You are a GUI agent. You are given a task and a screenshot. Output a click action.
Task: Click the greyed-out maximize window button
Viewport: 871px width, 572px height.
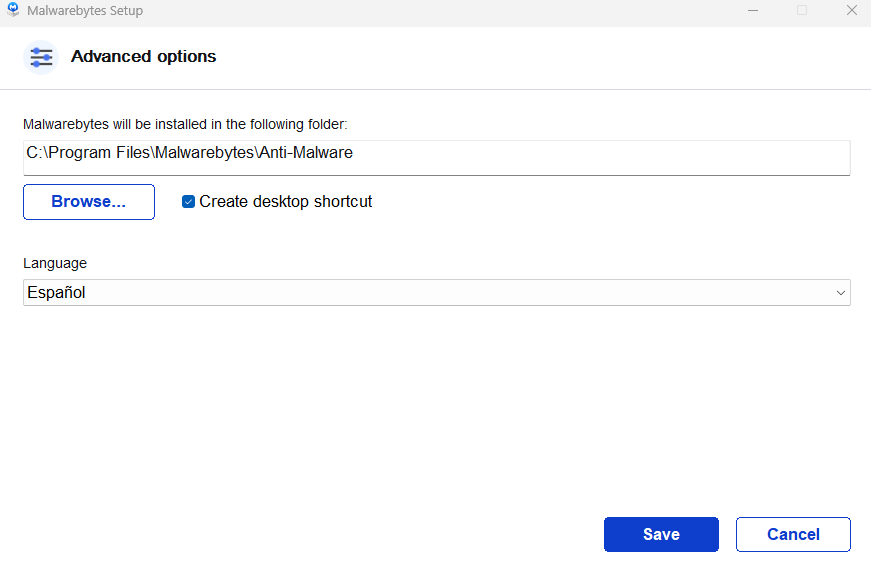pos(801,11)
